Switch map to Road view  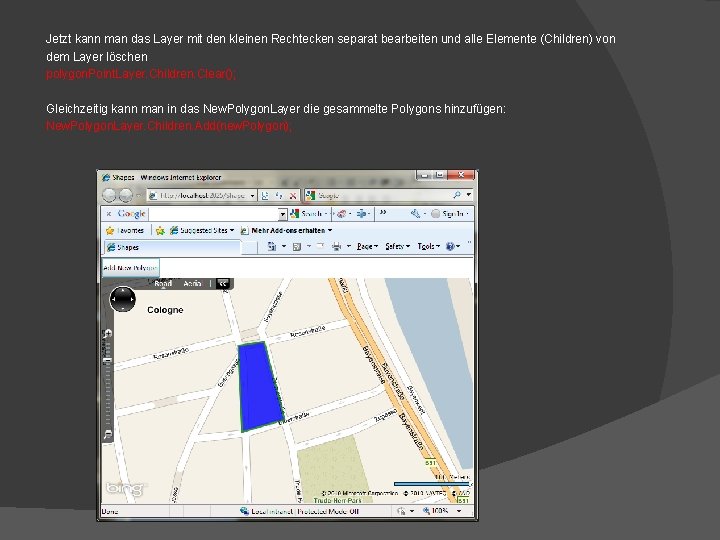click(x=163, y=284)
